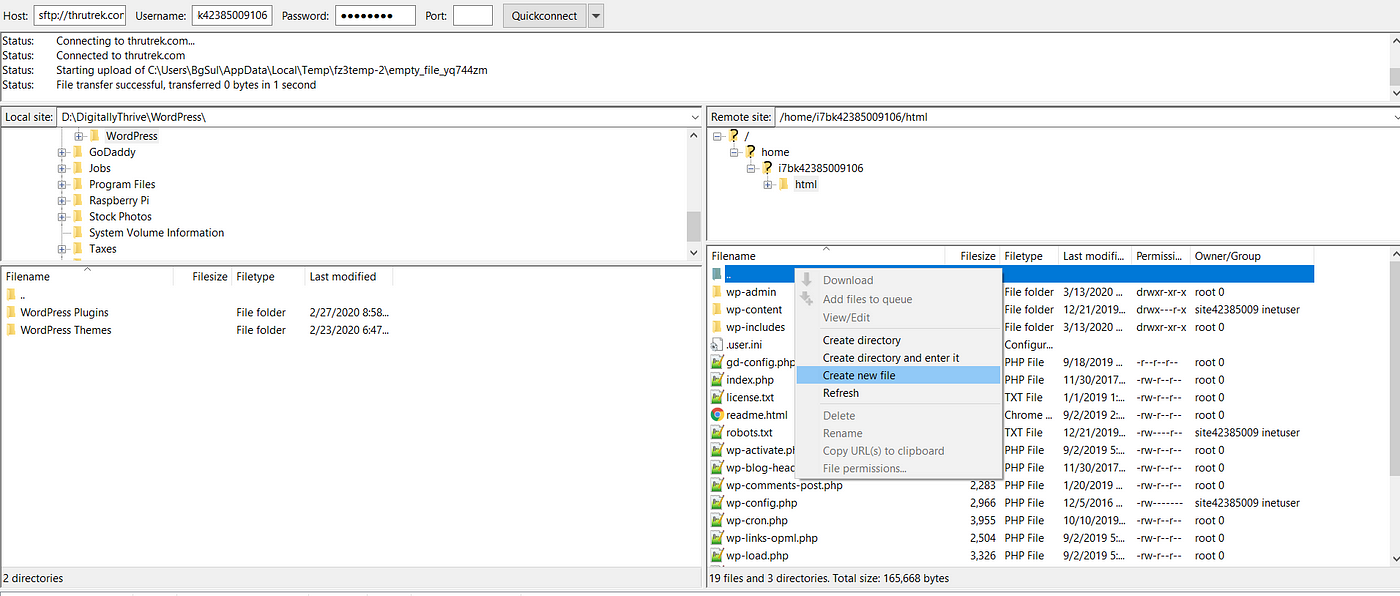
Task: Click the question-mark icon of root directory
Action: [x=733, y=135]
